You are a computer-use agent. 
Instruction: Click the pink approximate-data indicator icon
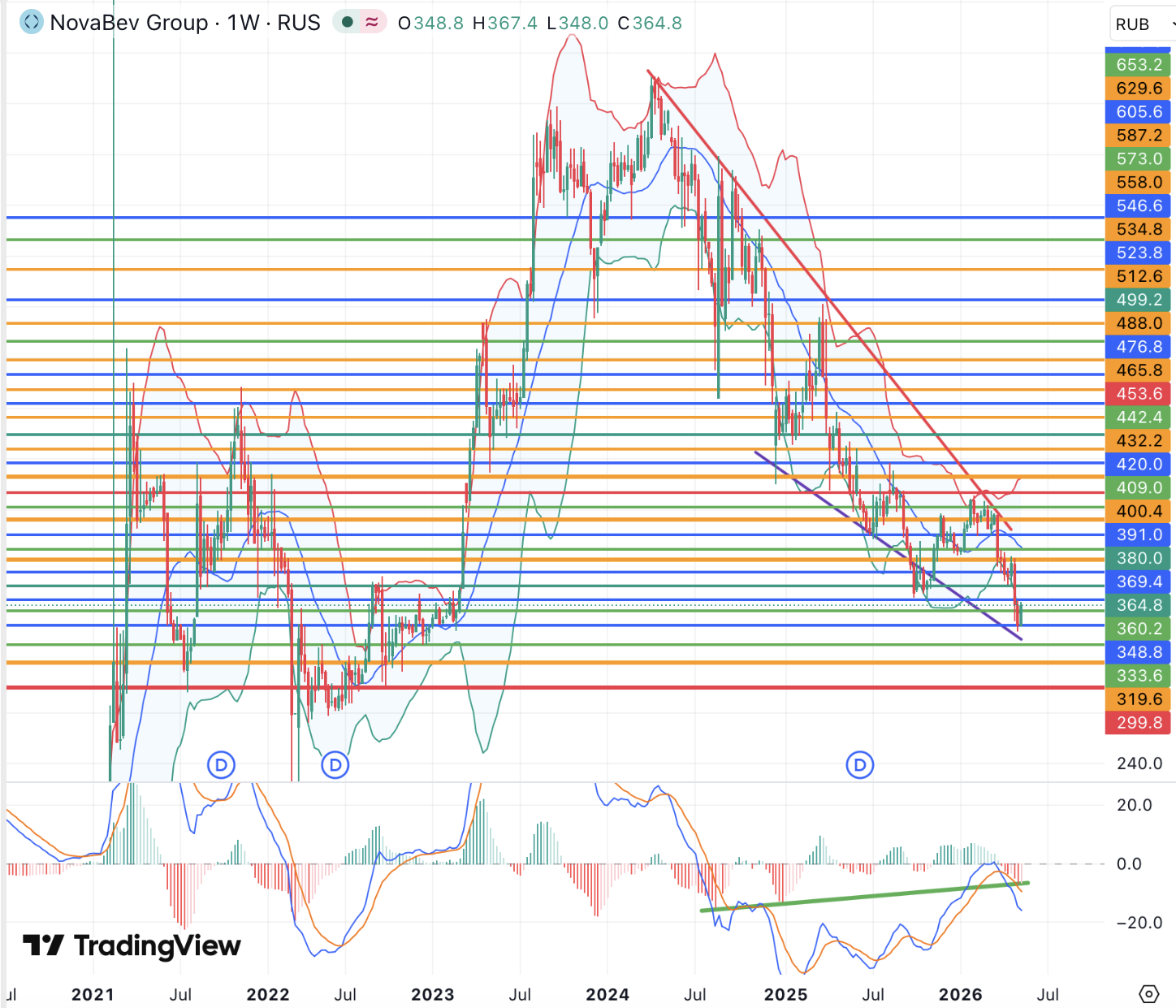[372, 22]
